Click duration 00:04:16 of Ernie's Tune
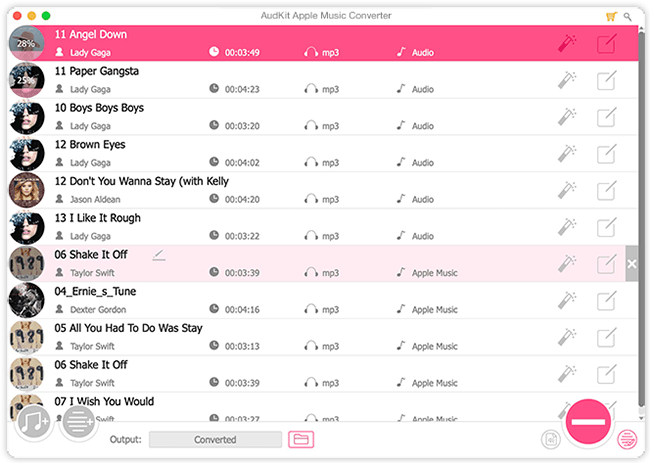The image size is (650, 463). (x=242, y=310)
